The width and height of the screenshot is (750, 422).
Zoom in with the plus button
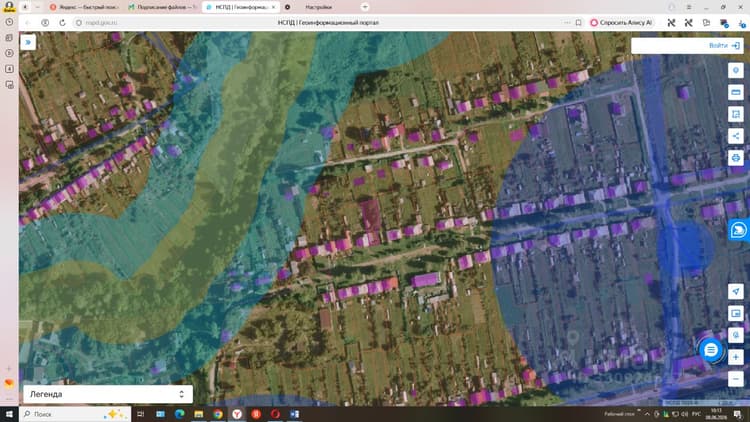[x=736, y=357]
